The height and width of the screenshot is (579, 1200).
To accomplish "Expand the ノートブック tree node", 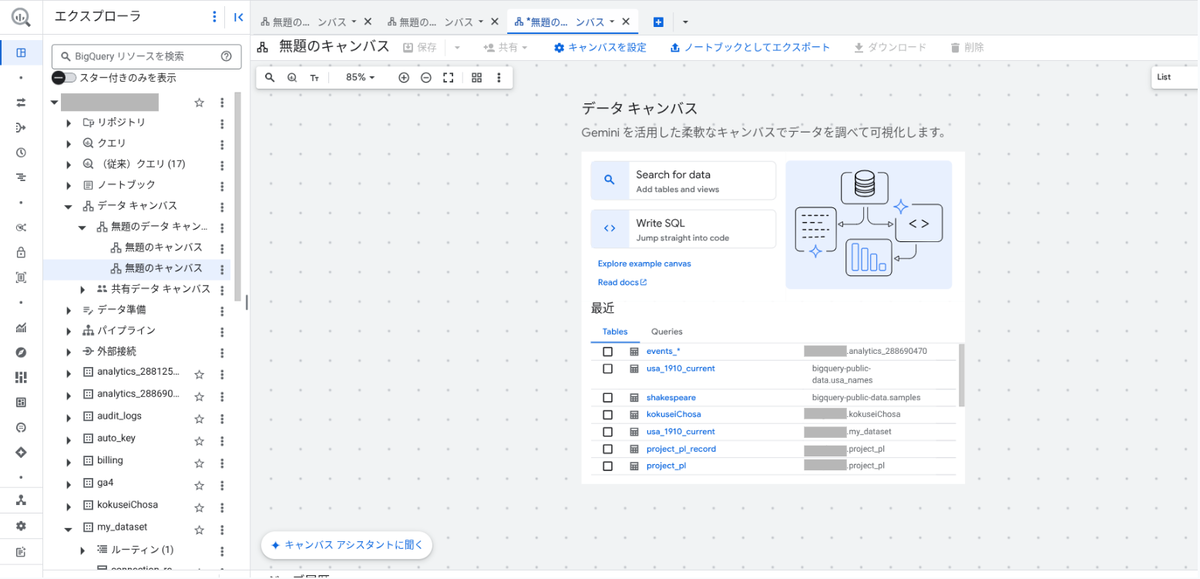I will (68, 186).
